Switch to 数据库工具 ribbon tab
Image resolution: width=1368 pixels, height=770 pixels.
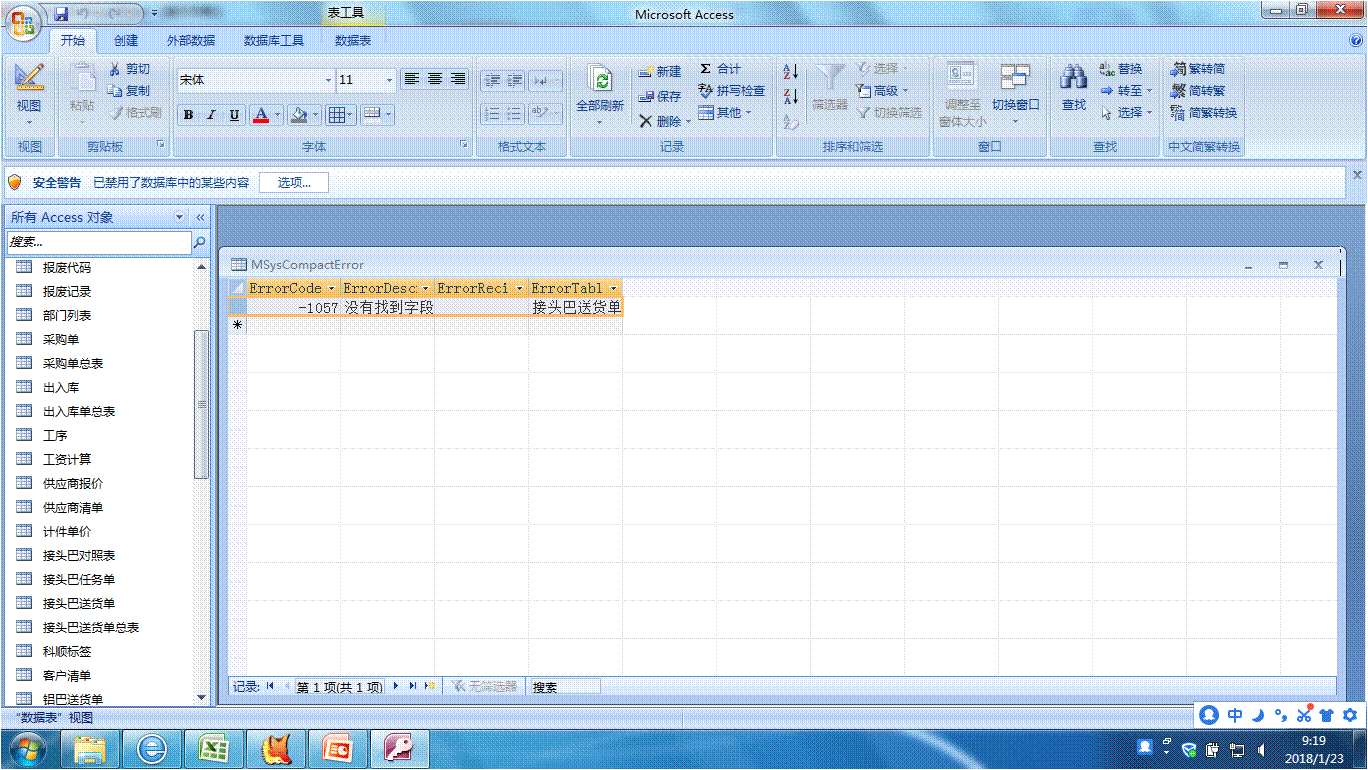pos(274,41)
